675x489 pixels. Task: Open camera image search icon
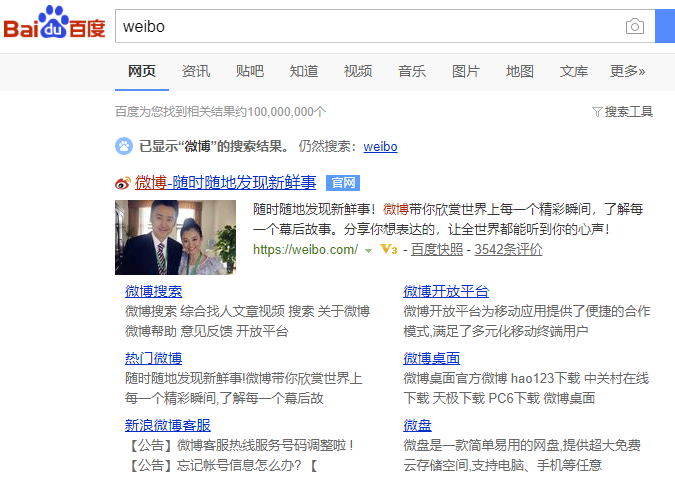pos(635,26)
